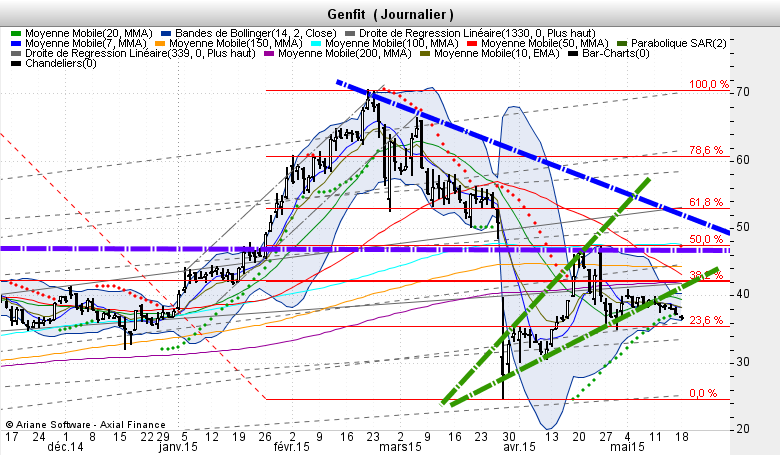The height and width of the screenshot is (455, 780).
Task: Click price axis value 40
Action: (743, 294)
